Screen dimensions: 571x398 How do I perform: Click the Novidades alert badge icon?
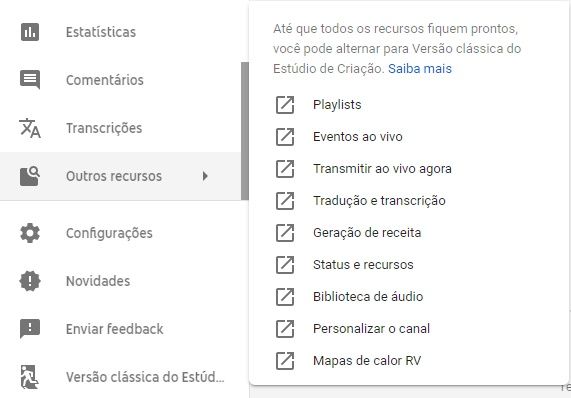30,281
